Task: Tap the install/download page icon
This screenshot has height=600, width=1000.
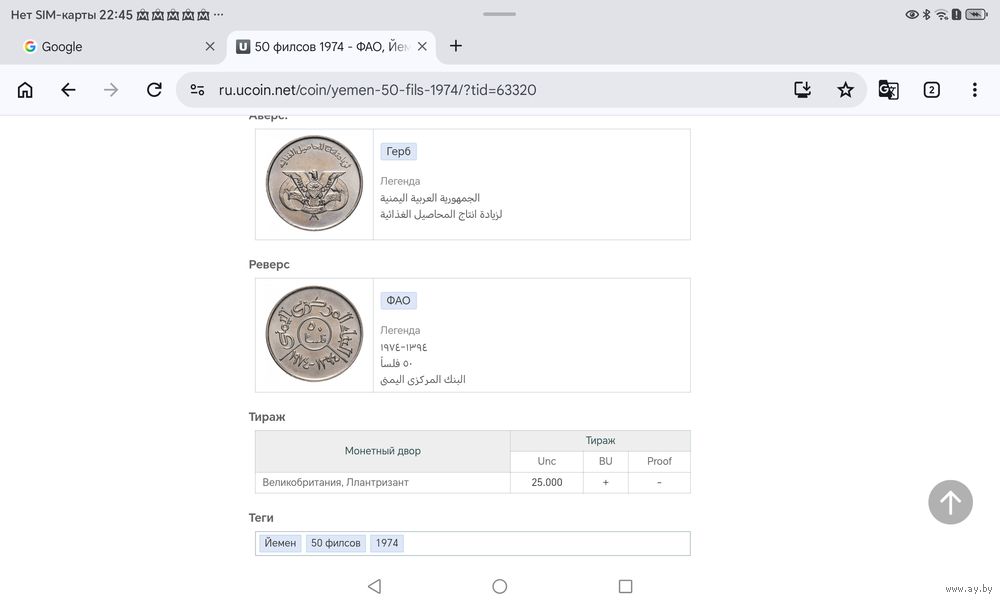Action: pyautogui.click(x=802, y=90)
